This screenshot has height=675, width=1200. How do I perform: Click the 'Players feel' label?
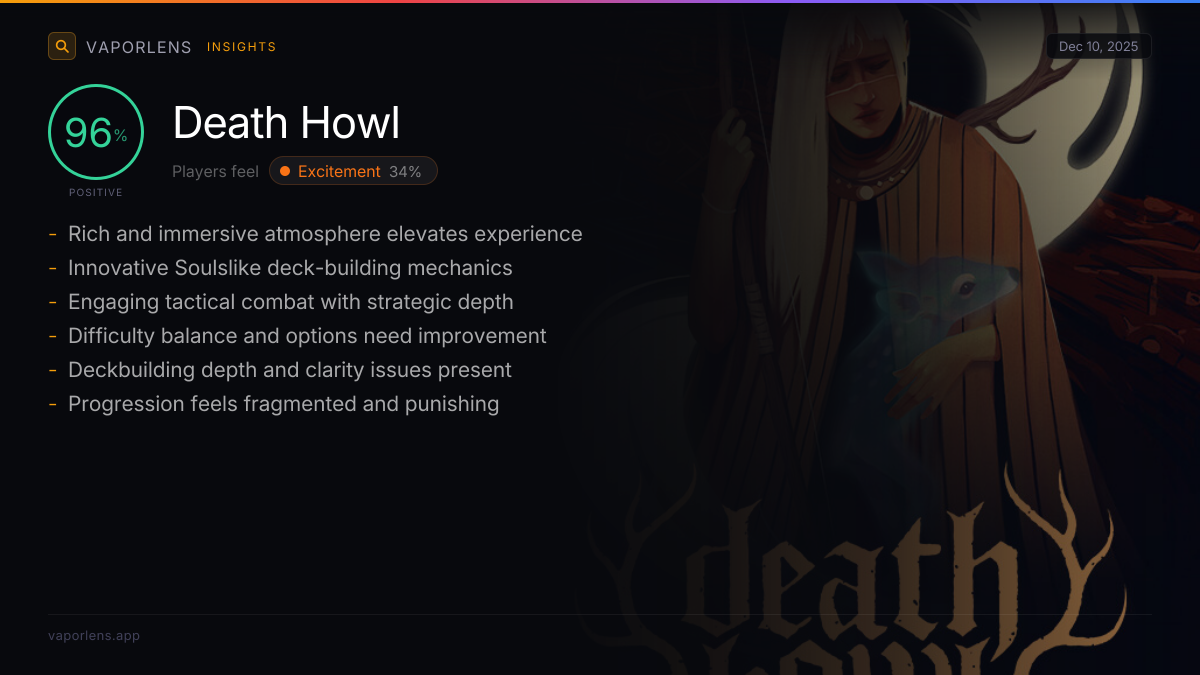click(x=215, y=172)
